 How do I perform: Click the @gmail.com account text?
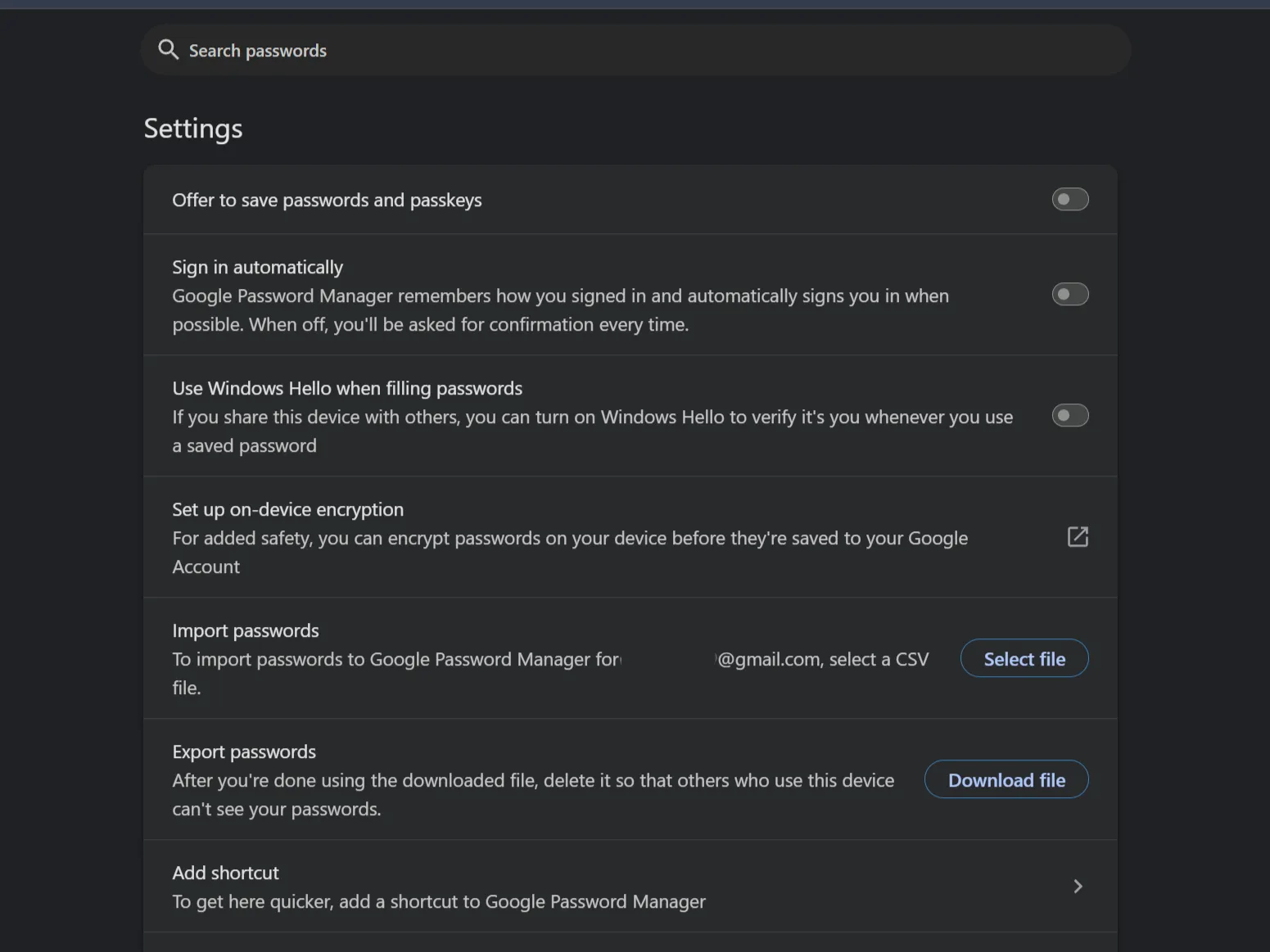pyautogui.click(x=770, y=660)
